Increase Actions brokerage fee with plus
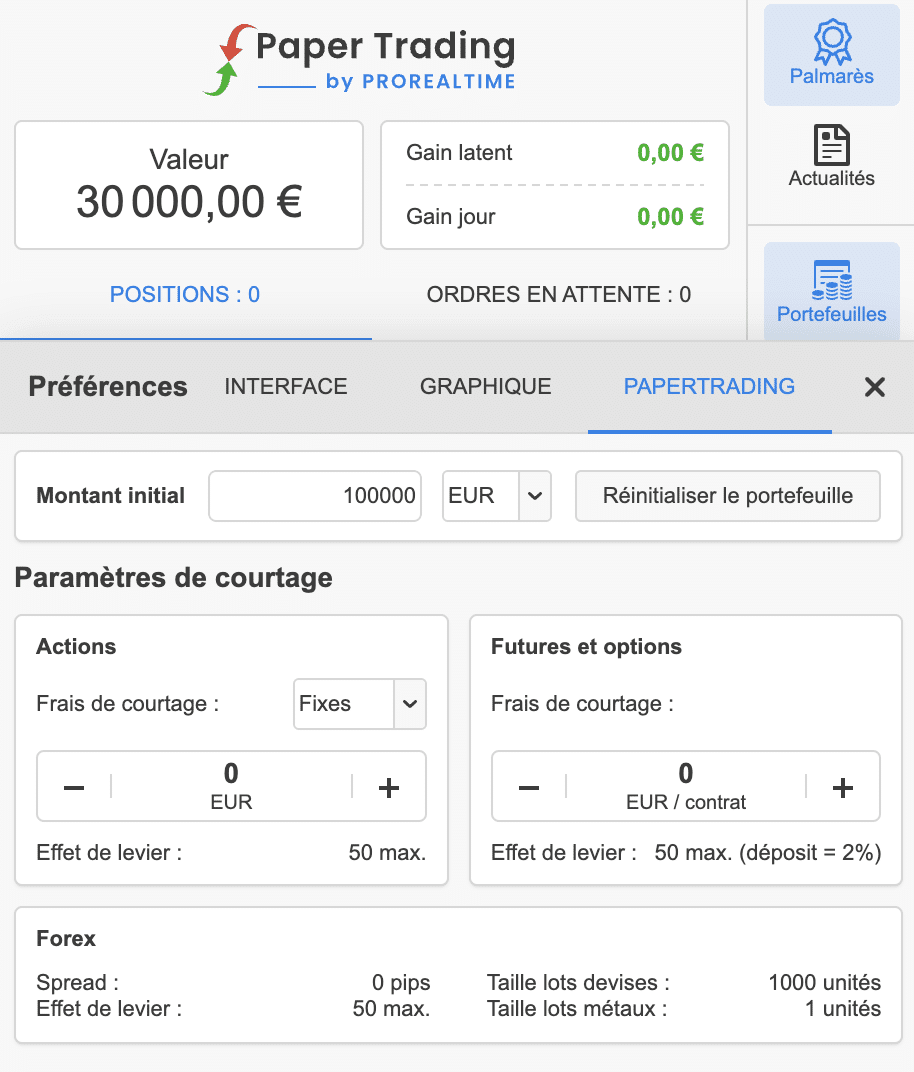The image size is (914, 1072). (x=389, y=788)
